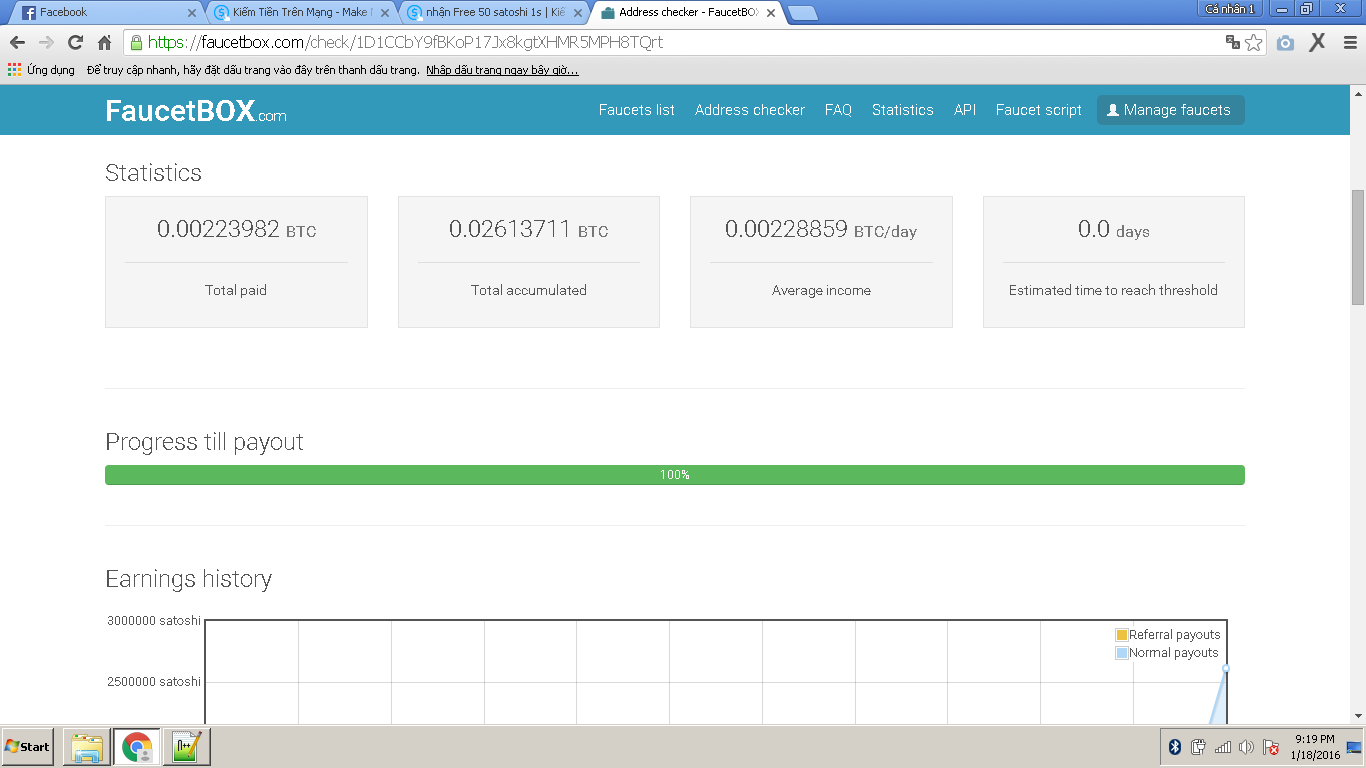Viewport: 1366px width, 768px height.
Task: Click the 2500000 satoshi axis label
Action: [154, 682]
